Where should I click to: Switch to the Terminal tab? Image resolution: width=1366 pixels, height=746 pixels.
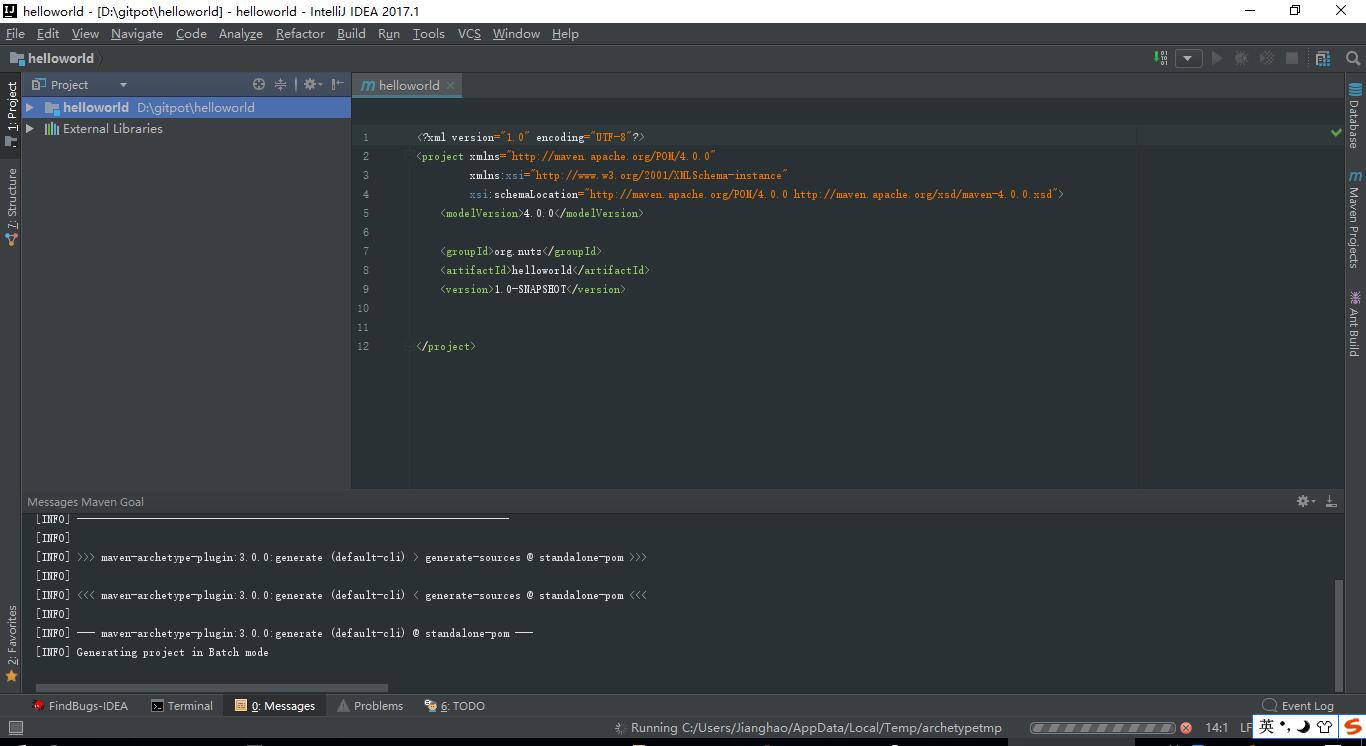click(182, 706)
